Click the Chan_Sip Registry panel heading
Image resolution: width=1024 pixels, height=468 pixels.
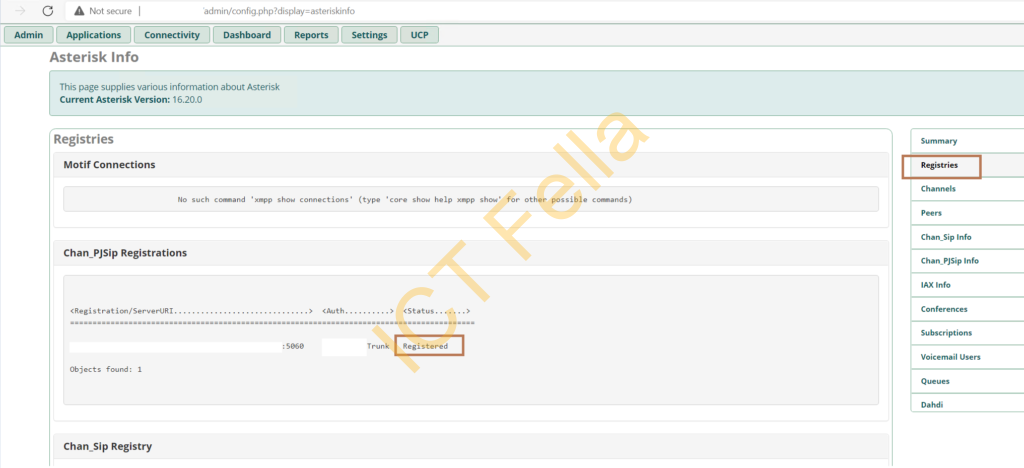click(x=108, y=446)
